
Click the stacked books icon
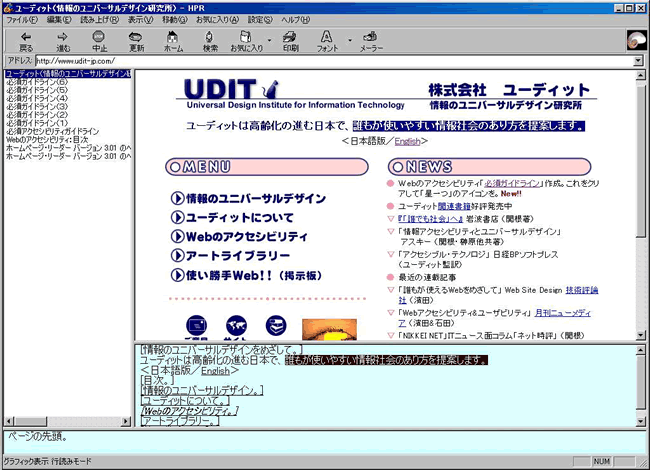point(276,326)
